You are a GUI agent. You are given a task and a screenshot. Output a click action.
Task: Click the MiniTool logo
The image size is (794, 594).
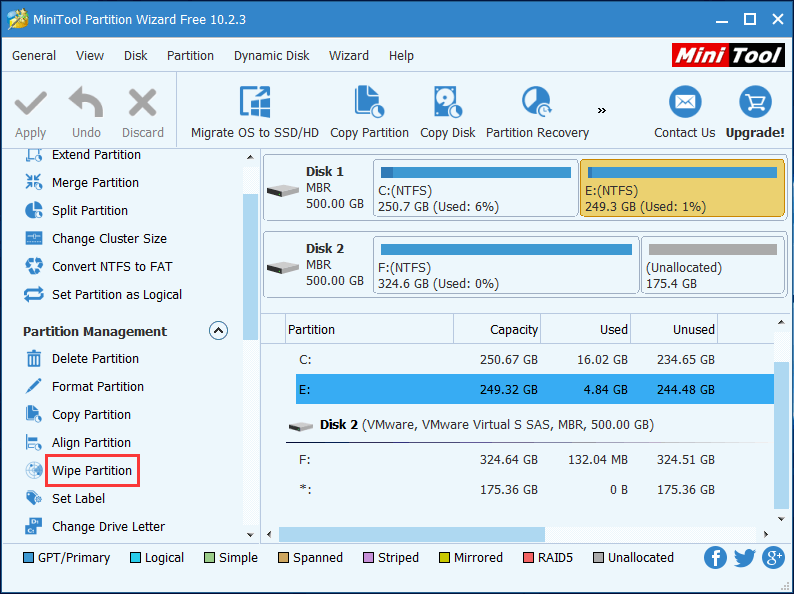pyautogui.click(x=728, y=55)
